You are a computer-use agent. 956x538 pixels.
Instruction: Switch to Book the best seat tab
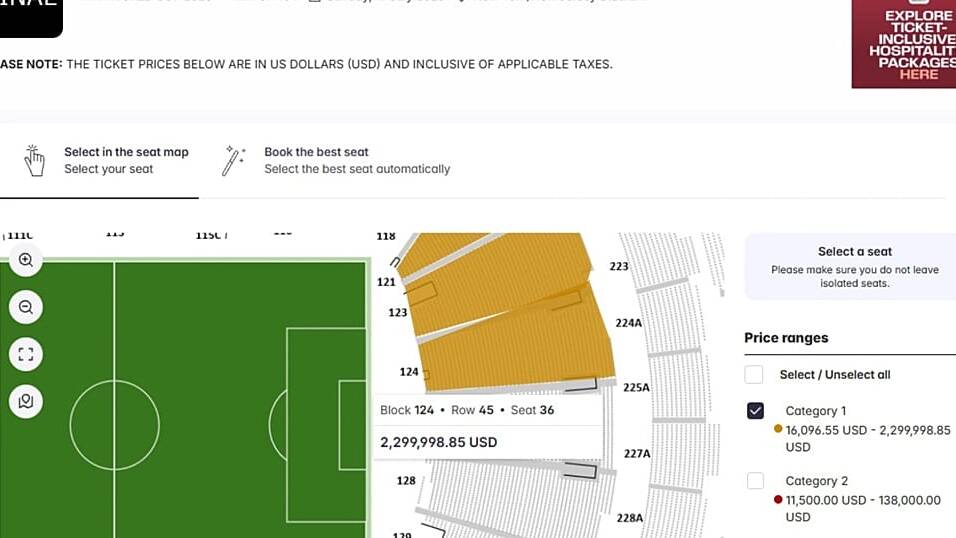tap(356, 160)
